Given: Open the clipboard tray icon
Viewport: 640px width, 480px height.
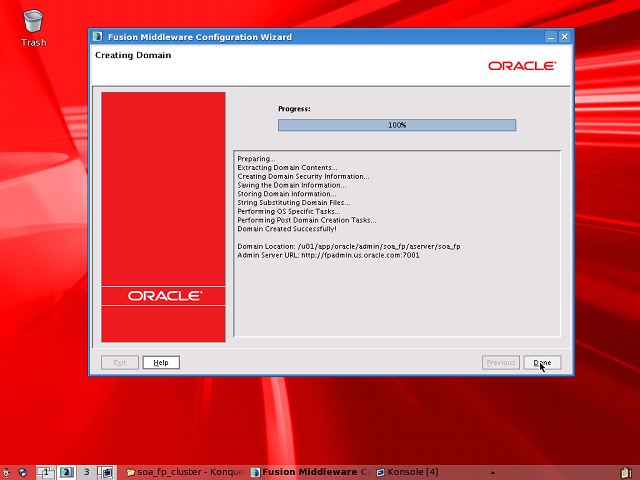Looking at the screenshot, I should pyautogui.click(x=626, y=473).
